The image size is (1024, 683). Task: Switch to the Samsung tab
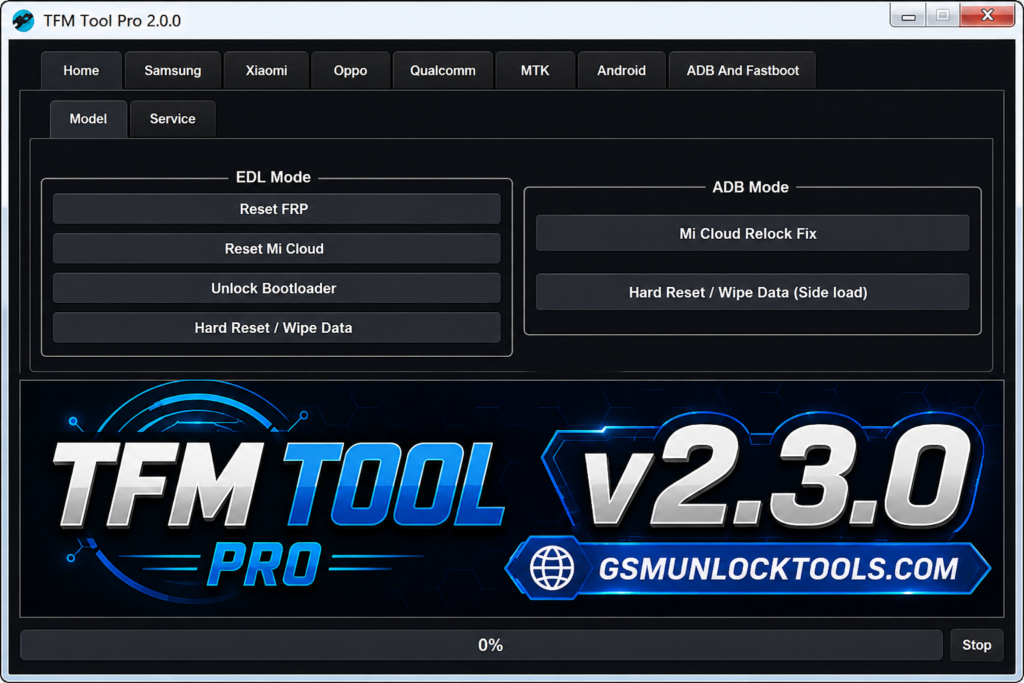click(x=172, y=71)
